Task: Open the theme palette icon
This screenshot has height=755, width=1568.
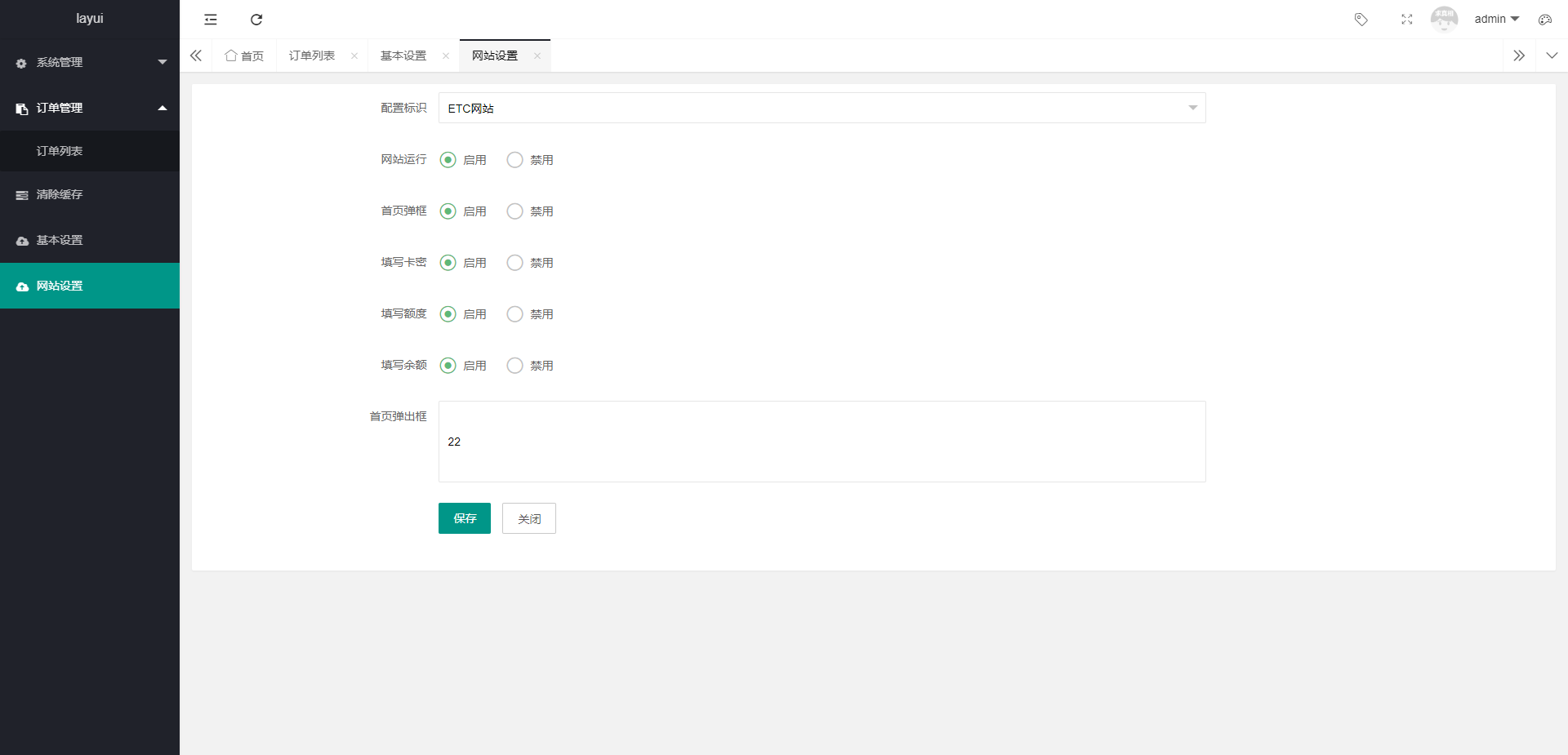Action: [1544, 20]
